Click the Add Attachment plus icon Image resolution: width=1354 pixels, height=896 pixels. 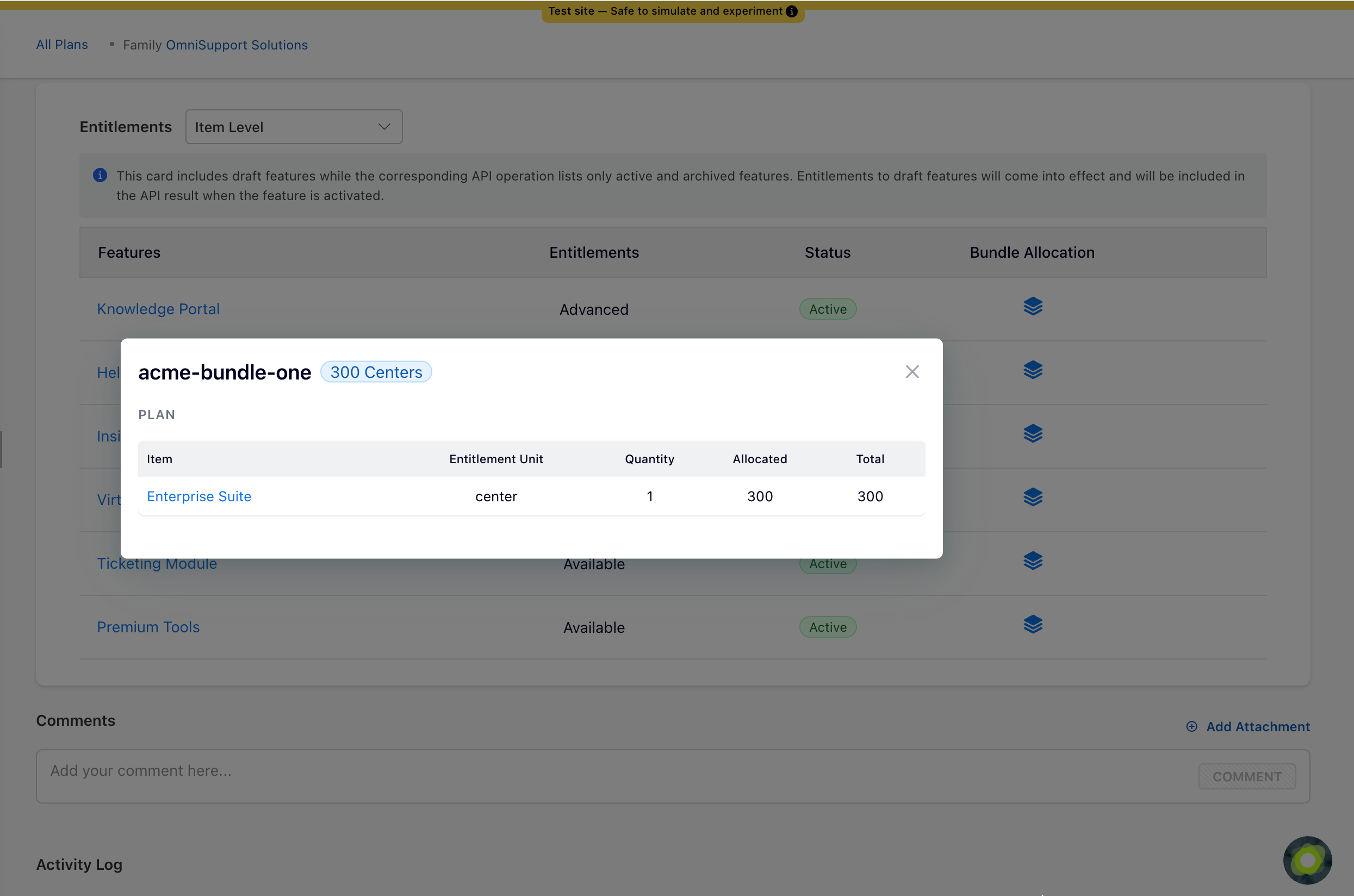tap(1191, 726)
